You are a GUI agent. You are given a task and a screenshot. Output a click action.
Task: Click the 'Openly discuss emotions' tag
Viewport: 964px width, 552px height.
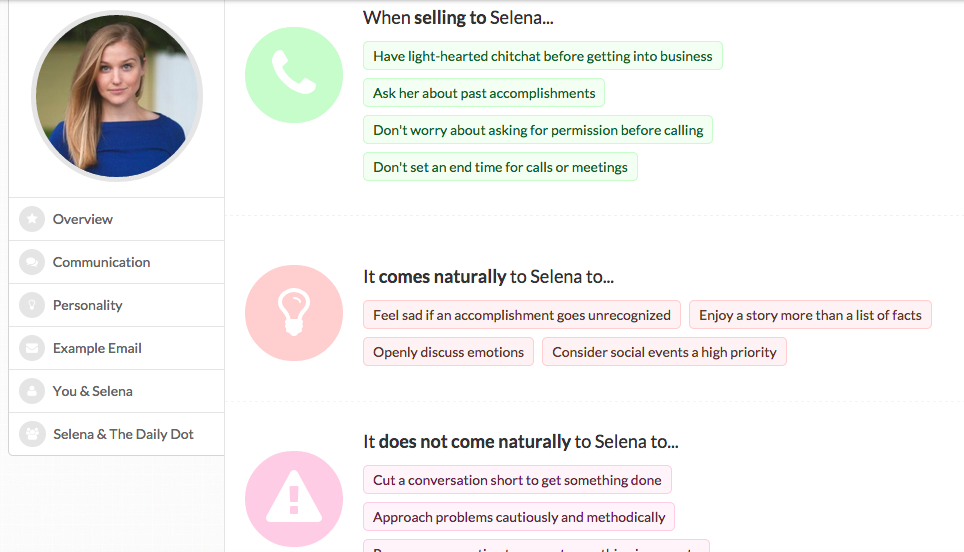[448, 352]
